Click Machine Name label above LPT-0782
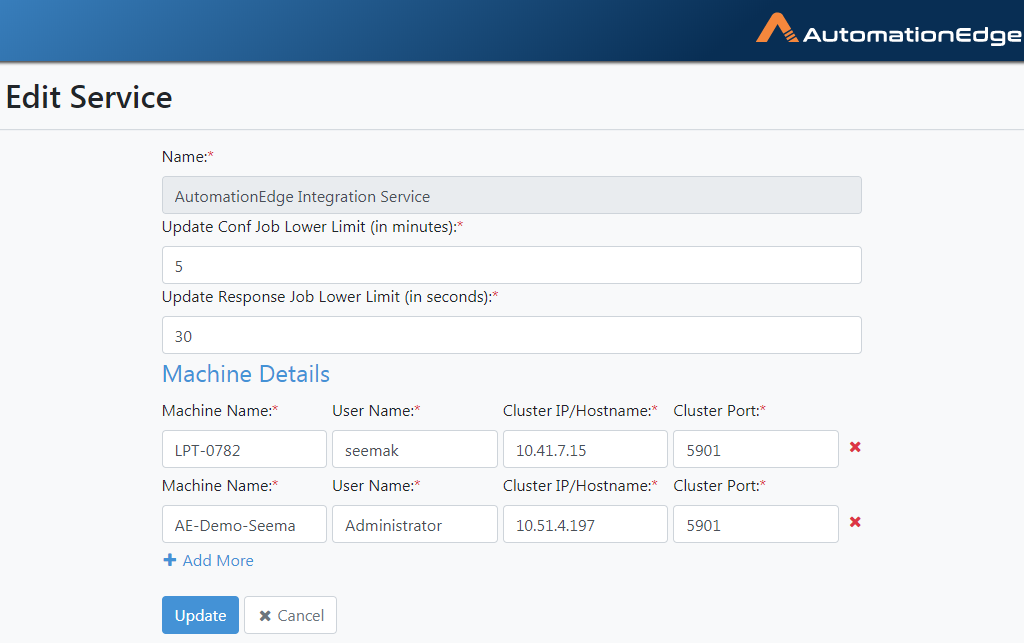Image resolution: width=1024 pixels, height=643 pixels. pyautogui.click(x=220, y=411)
